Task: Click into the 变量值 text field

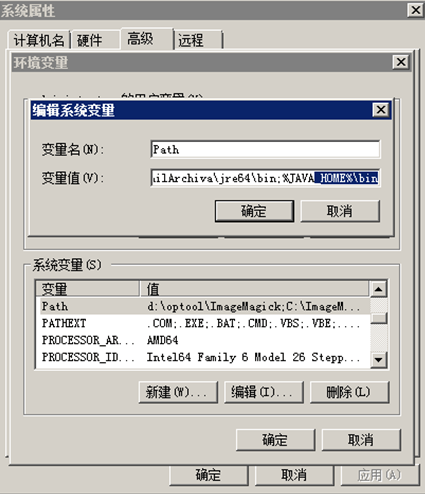Action: [x=265, y=178]
